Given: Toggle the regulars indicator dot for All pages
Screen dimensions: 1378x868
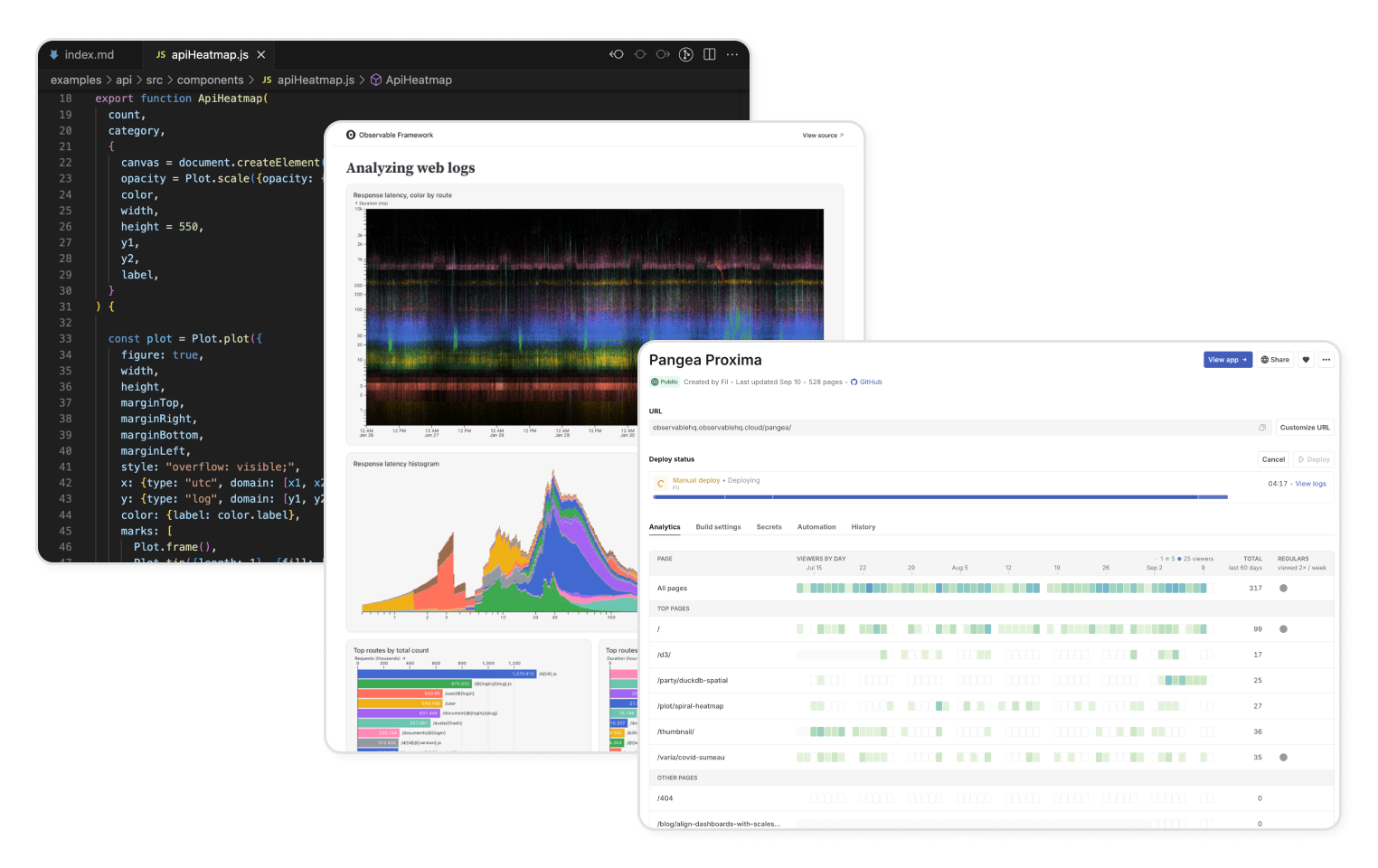Looking at the screenshot, I should tap(1283, 588).
